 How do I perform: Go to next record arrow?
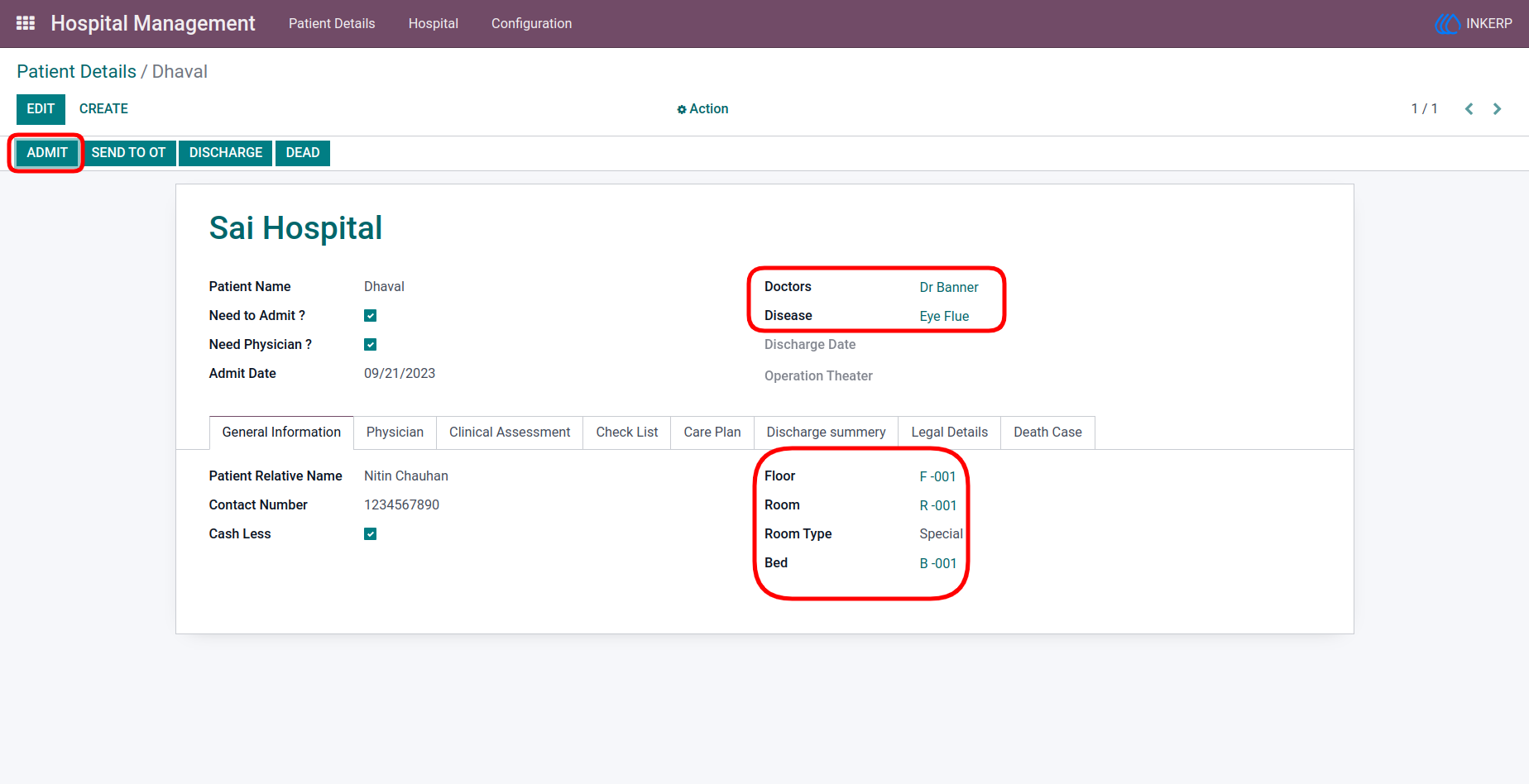(1497, 109)
